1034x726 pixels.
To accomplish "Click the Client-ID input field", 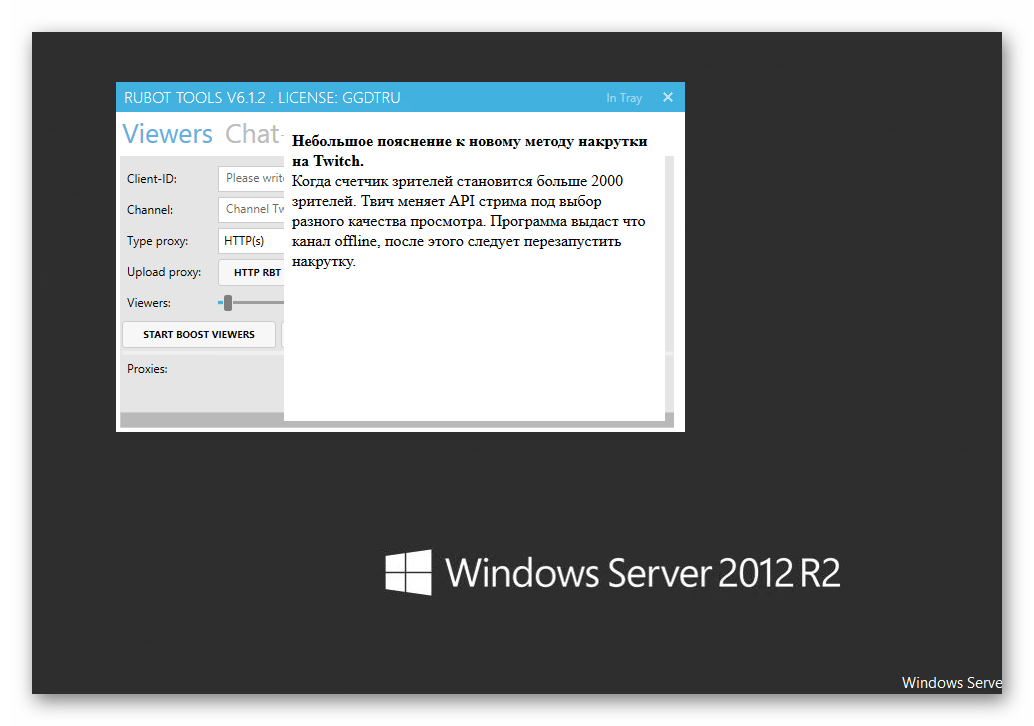I will coord(252,178).
